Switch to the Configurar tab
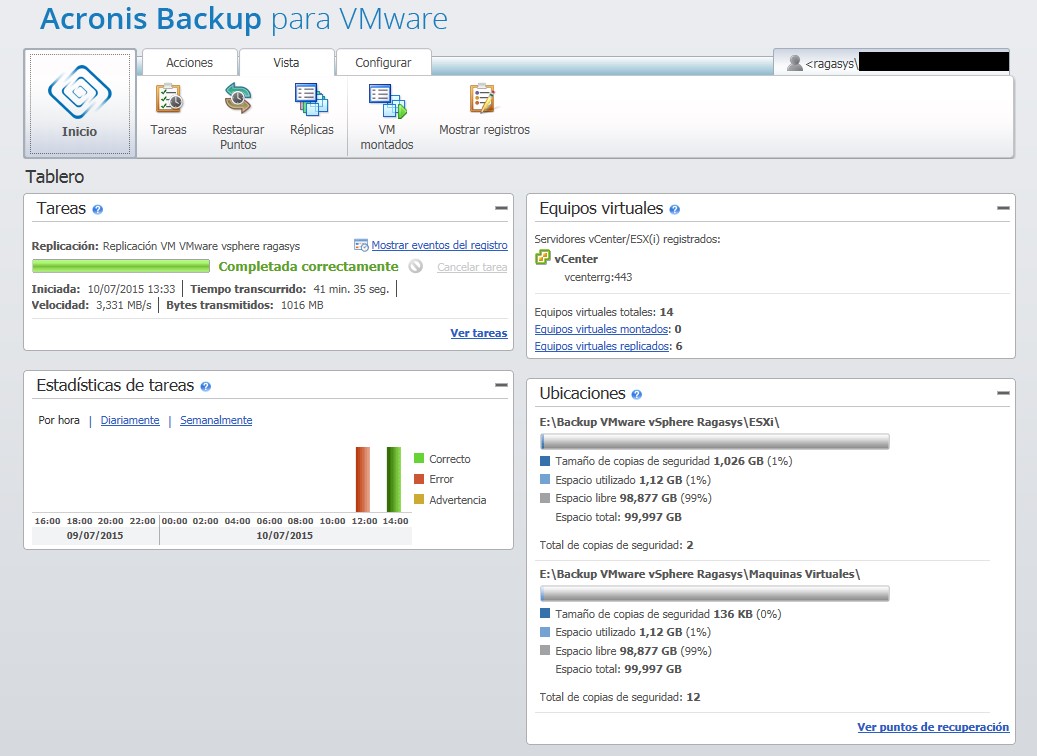This screenshot has width=1037, height=756. point(384,63)
